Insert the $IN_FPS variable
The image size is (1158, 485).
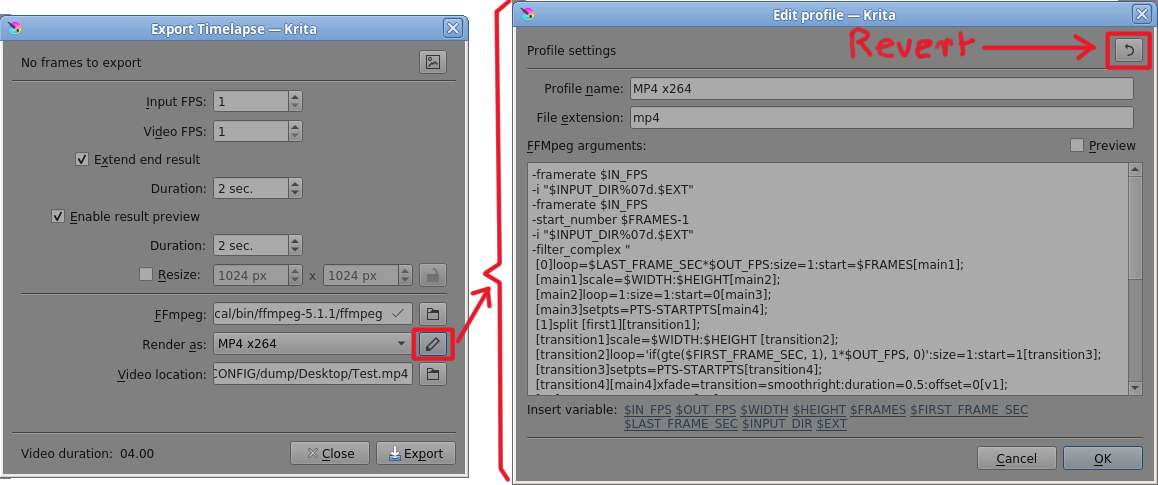(646, 410)
